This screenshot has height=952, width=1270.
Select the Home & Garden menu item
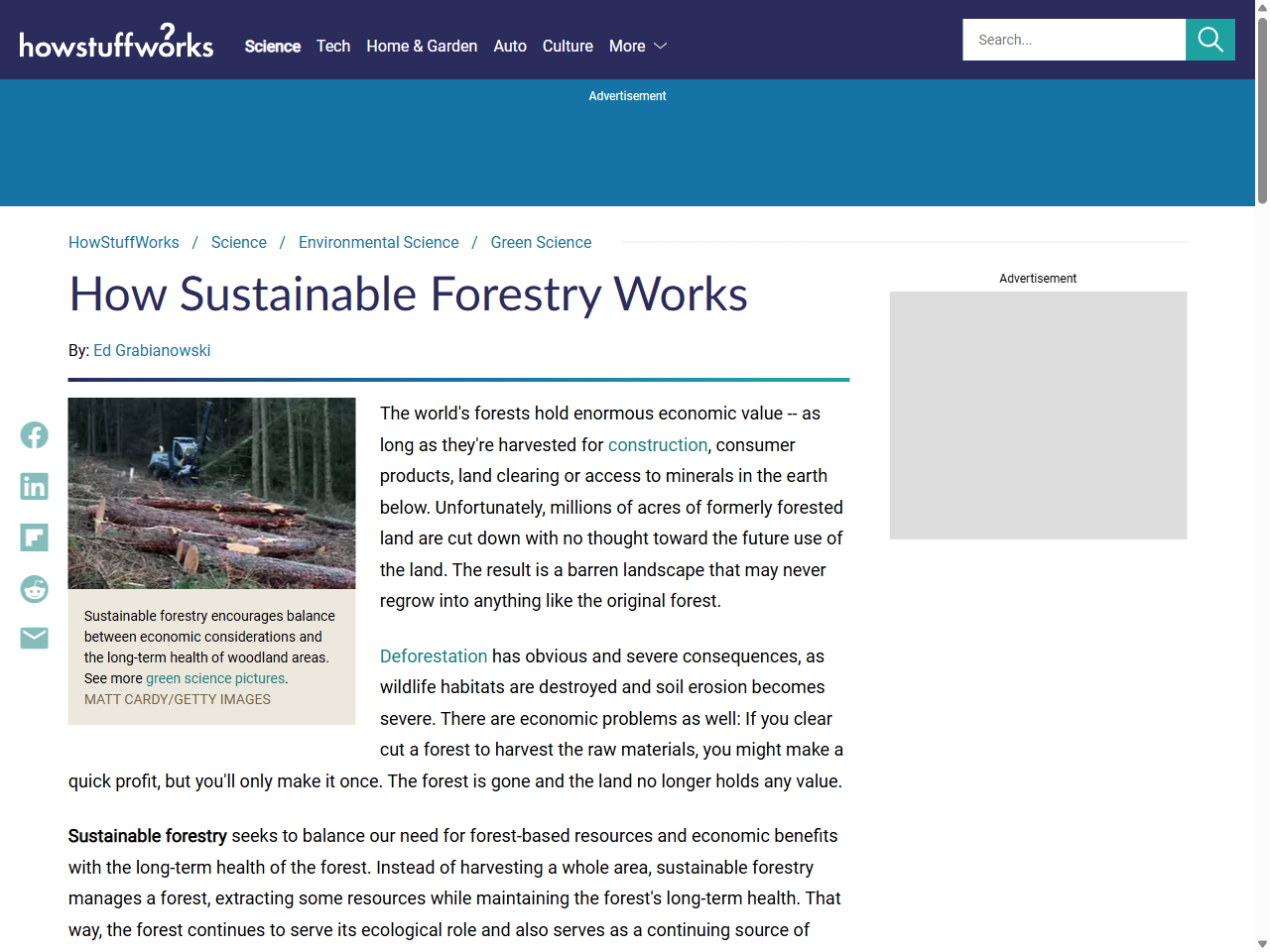pyautogui.click(x=421, y=46)
